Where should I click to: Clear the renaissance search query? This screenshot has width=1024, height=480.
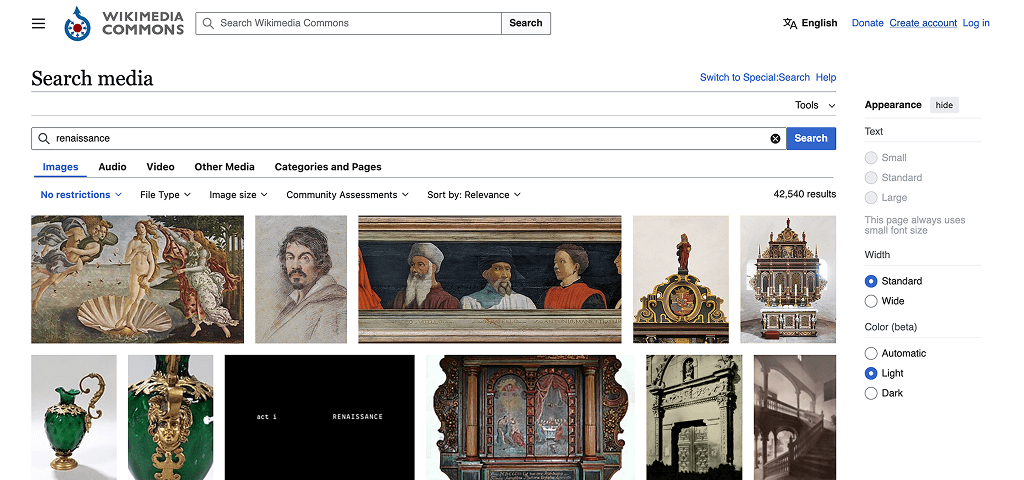coord(775,138)
